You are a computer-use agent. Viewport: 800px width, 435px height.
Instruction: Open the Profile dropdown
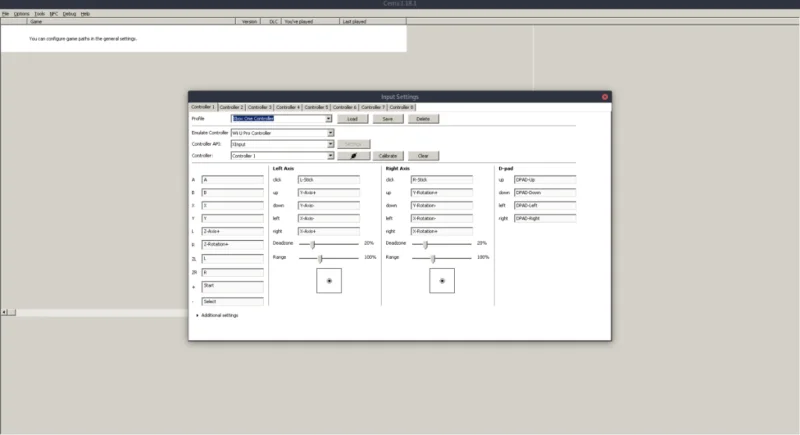(x=329, y=118)
